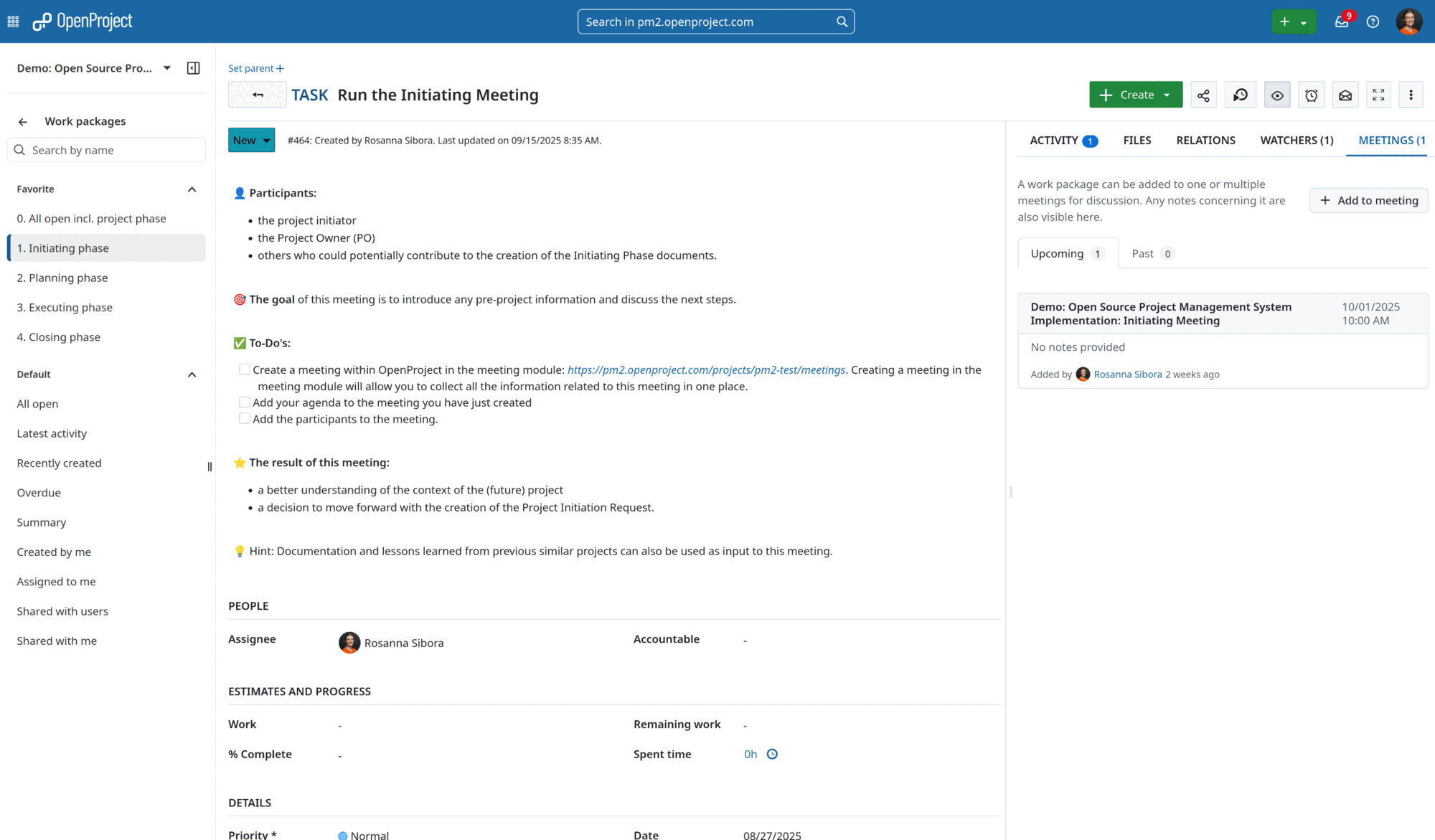Check 'Add the participants to the meeting' item
Image resolution: width=1435 pixels, height=840 pixels.
245,417
